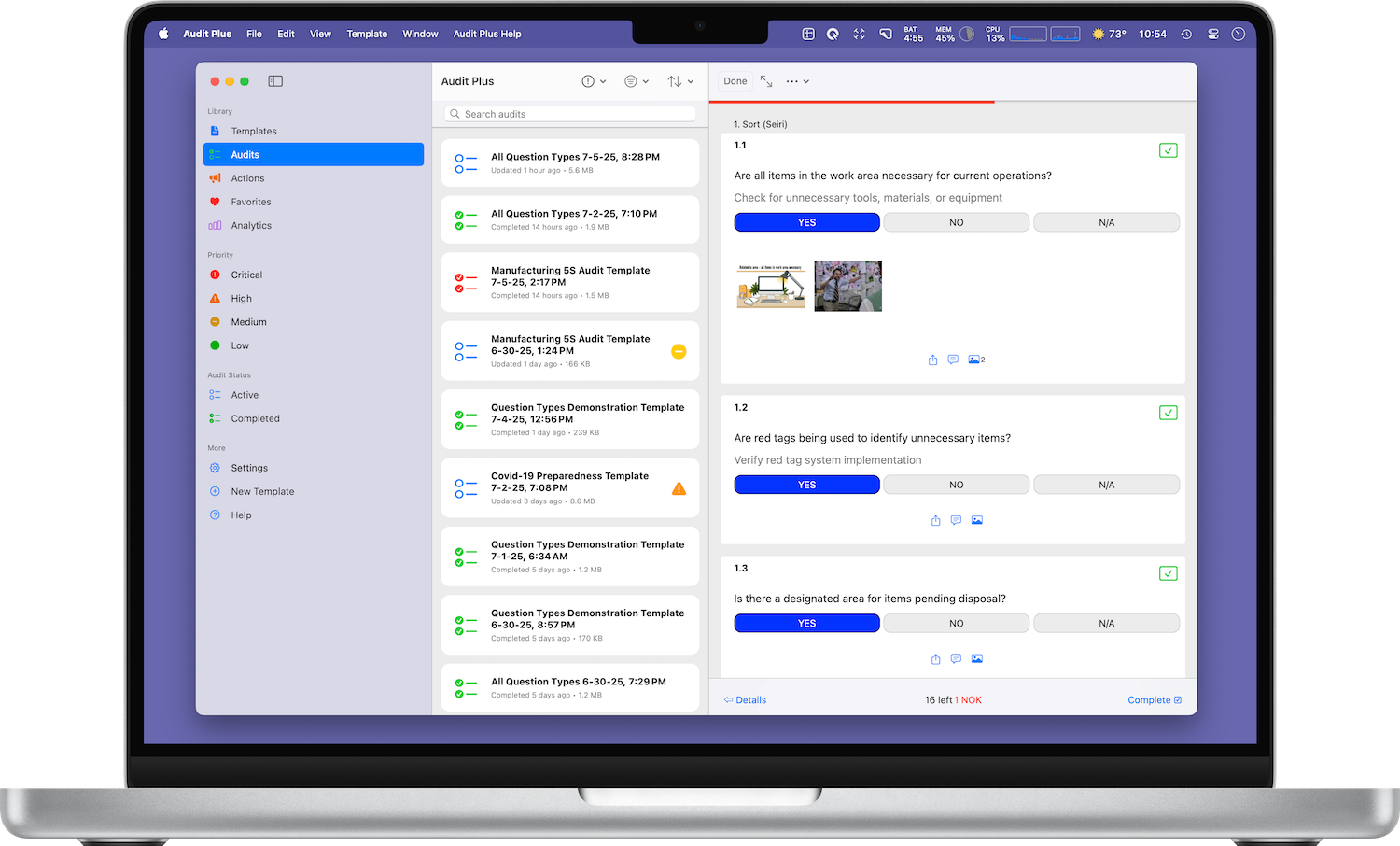The image size is (1400, 846).
Task: Open the Template menu
Action: coord(367,34)
